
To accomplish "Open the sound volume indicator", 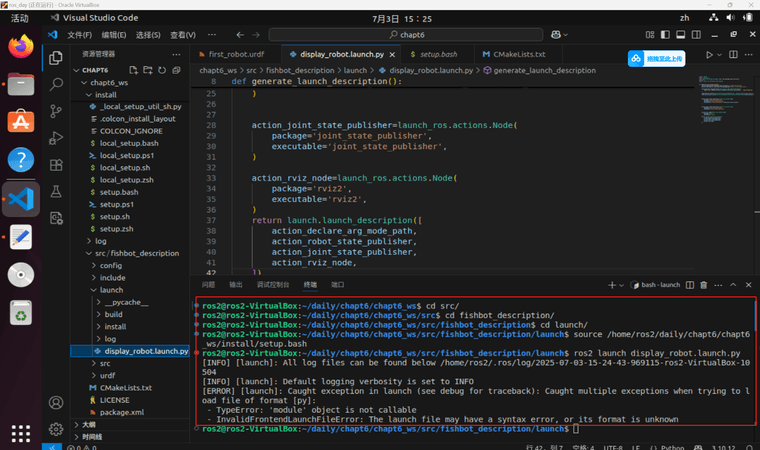I will tap(730, 18).
